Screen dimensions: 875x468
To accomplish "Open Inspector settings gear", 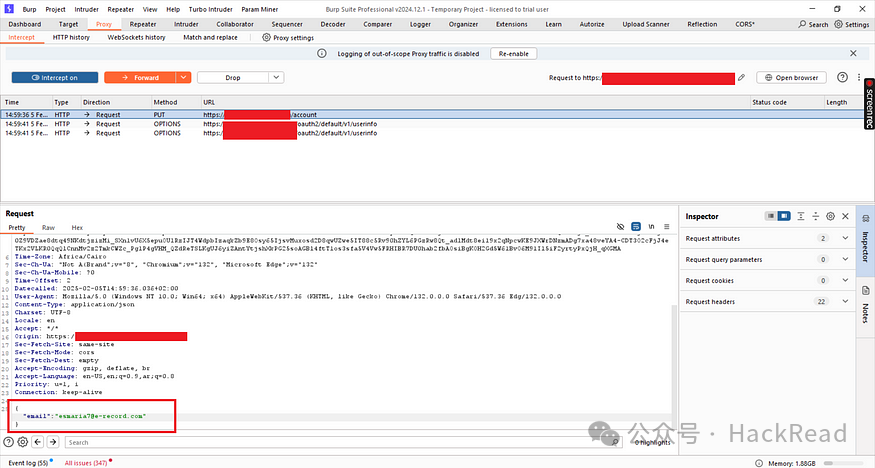I will click(x=830, y=216).
